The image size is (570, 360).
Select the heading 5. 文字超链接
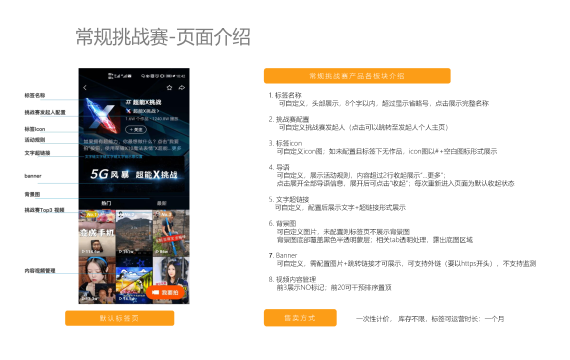pos(289,200)
